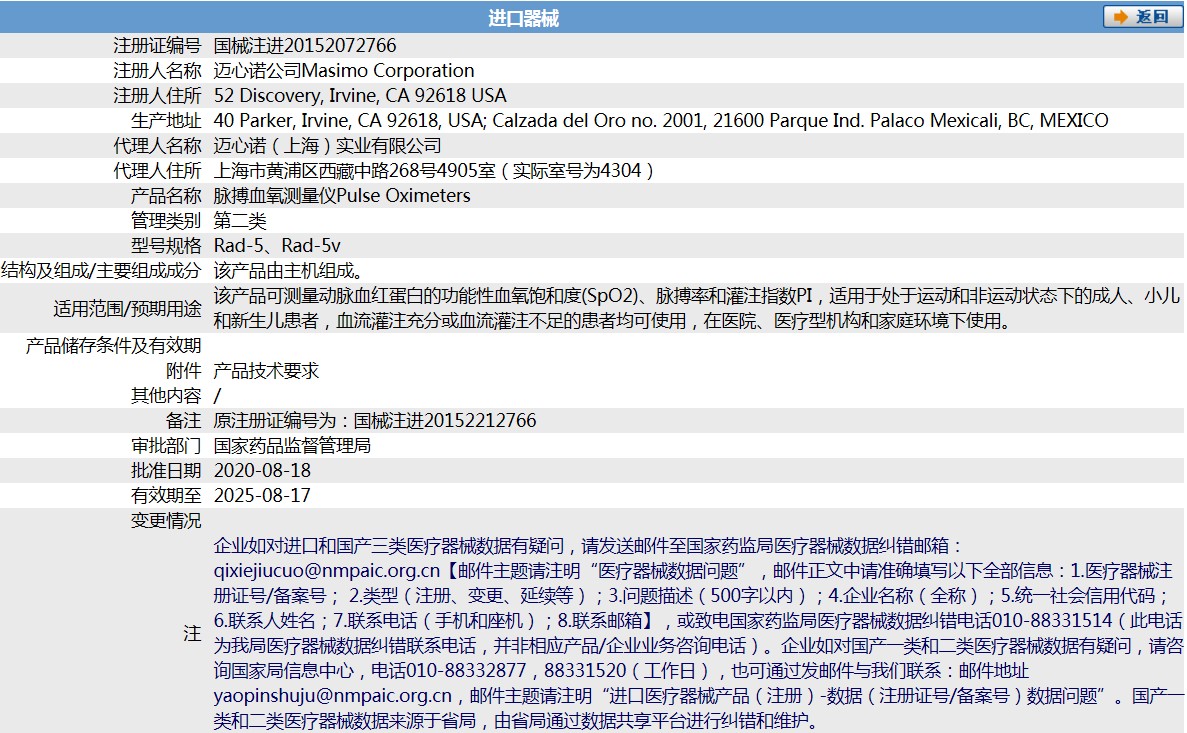Click the 代理人住所 label
This screenshot has height=733, width=1187.
click(x=157, y=170)
